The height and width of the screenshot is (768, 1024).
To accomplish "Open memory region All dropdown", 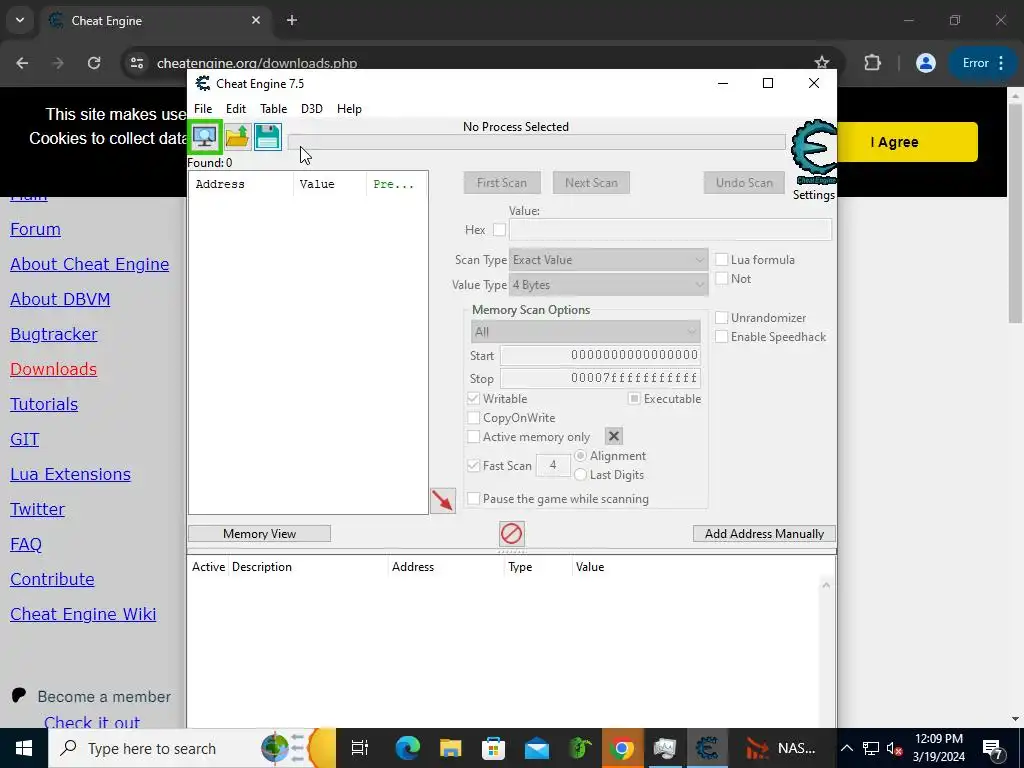I will coord(586,332).
